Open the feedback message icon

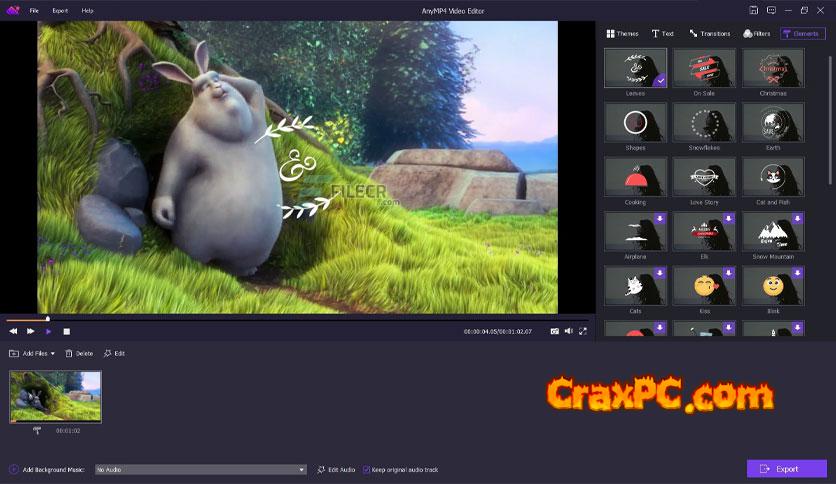click(x=771, y=10)
